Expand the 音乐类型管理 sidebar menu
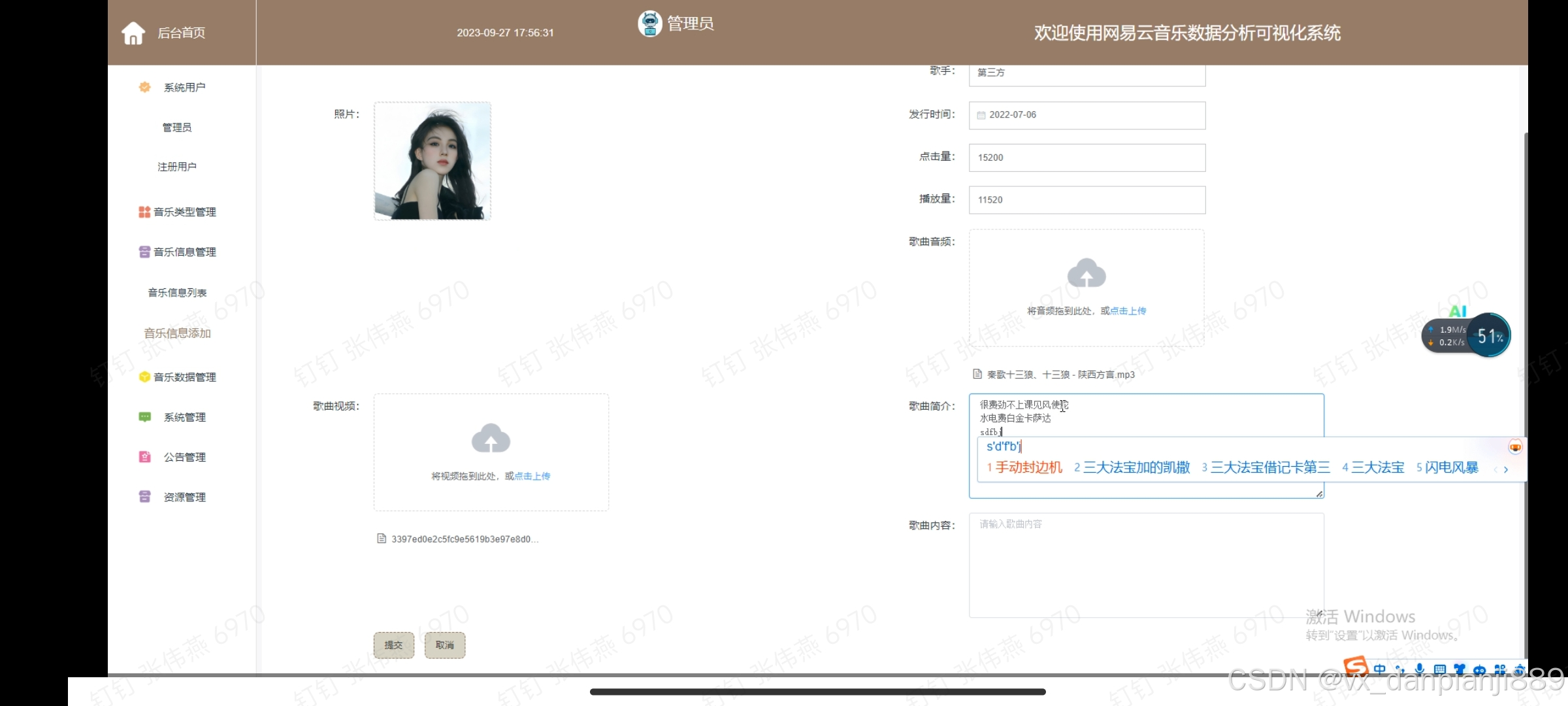1568x706 pixels. [178, 212]
